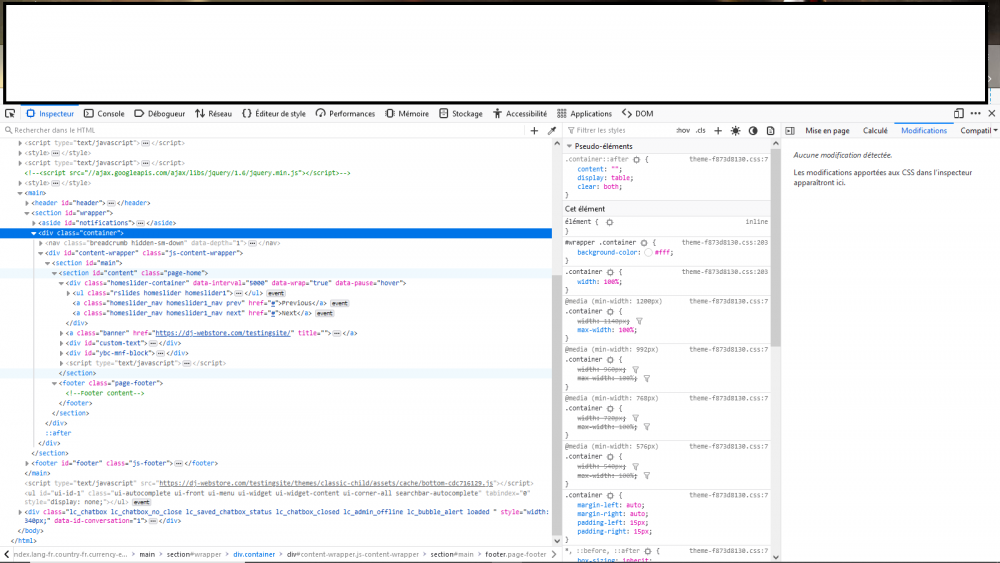Toggle light color scheme simulation

735,130
